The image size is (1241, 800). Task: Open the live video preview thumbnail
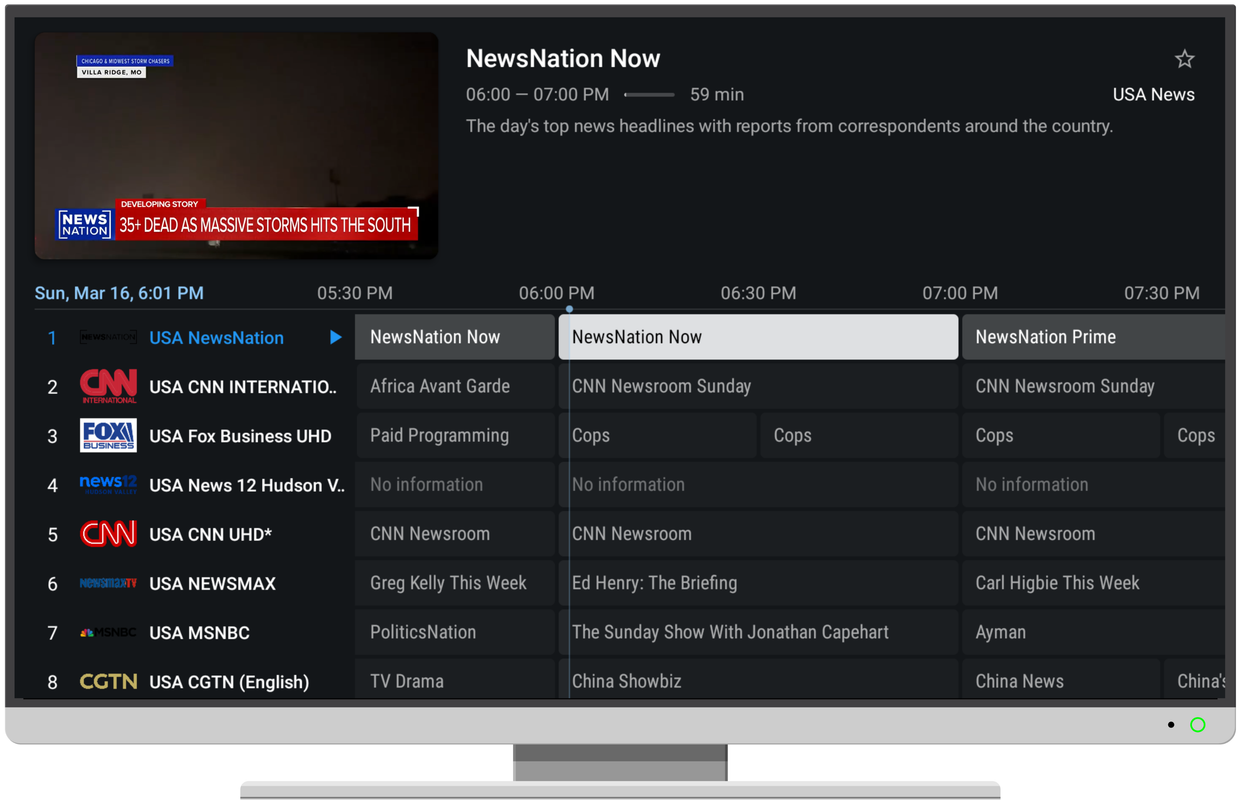pos(237,146)
